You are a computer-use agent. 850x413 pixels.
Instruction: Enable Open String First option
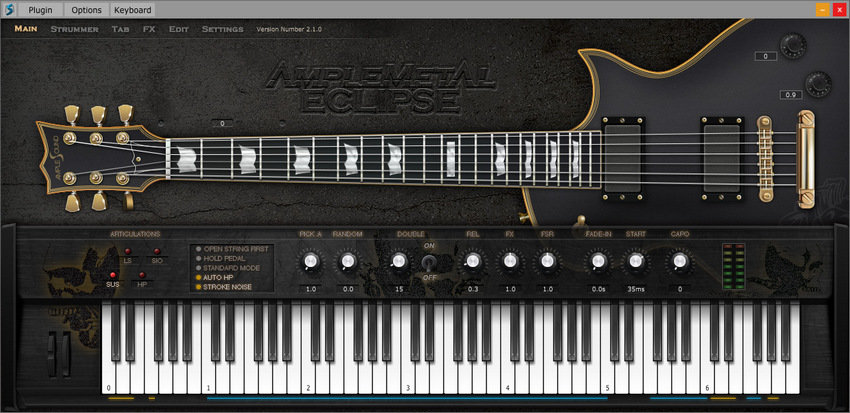click(232, 249)
